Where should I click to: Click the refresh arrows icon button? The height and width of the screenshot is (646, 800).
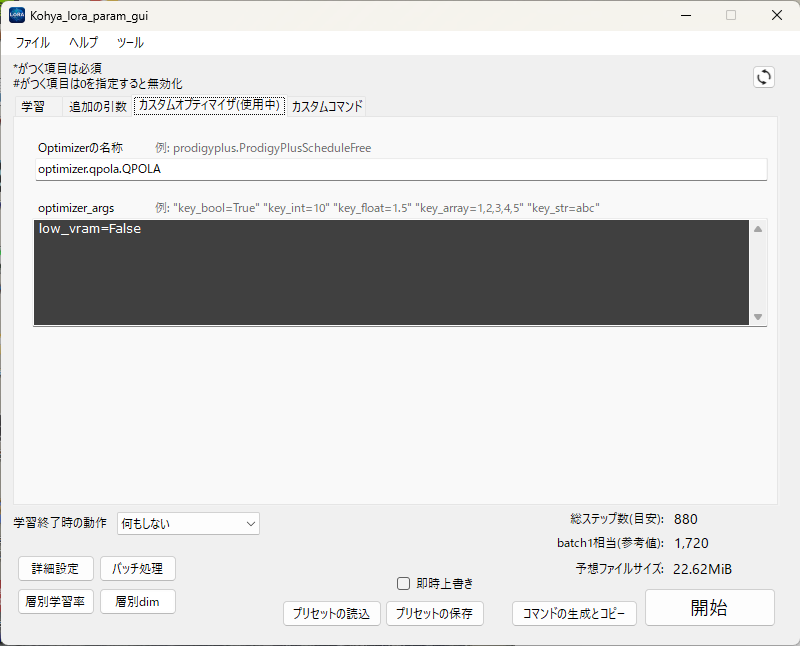pyautogui.click(x=763, y=78)
